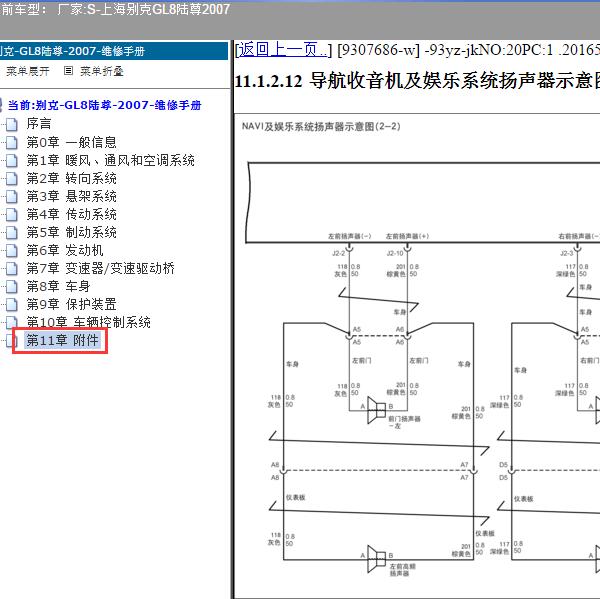Click page icon next to 第9章
The width and height of the screenshot is (600, 599).
click(12, 304)
